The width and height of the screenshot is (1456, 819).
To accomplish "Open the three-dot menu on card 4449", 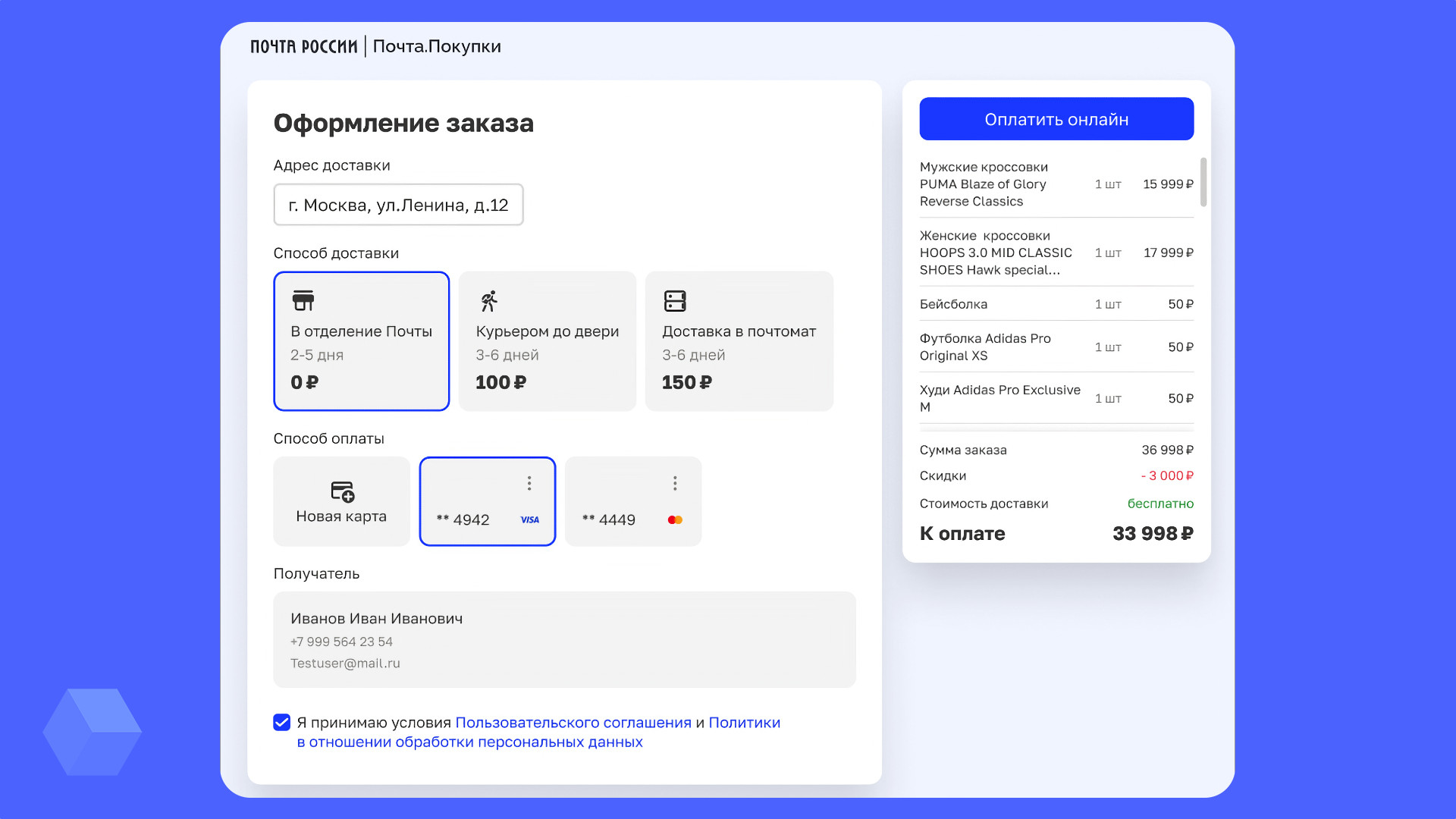I will tap(675, 483).
